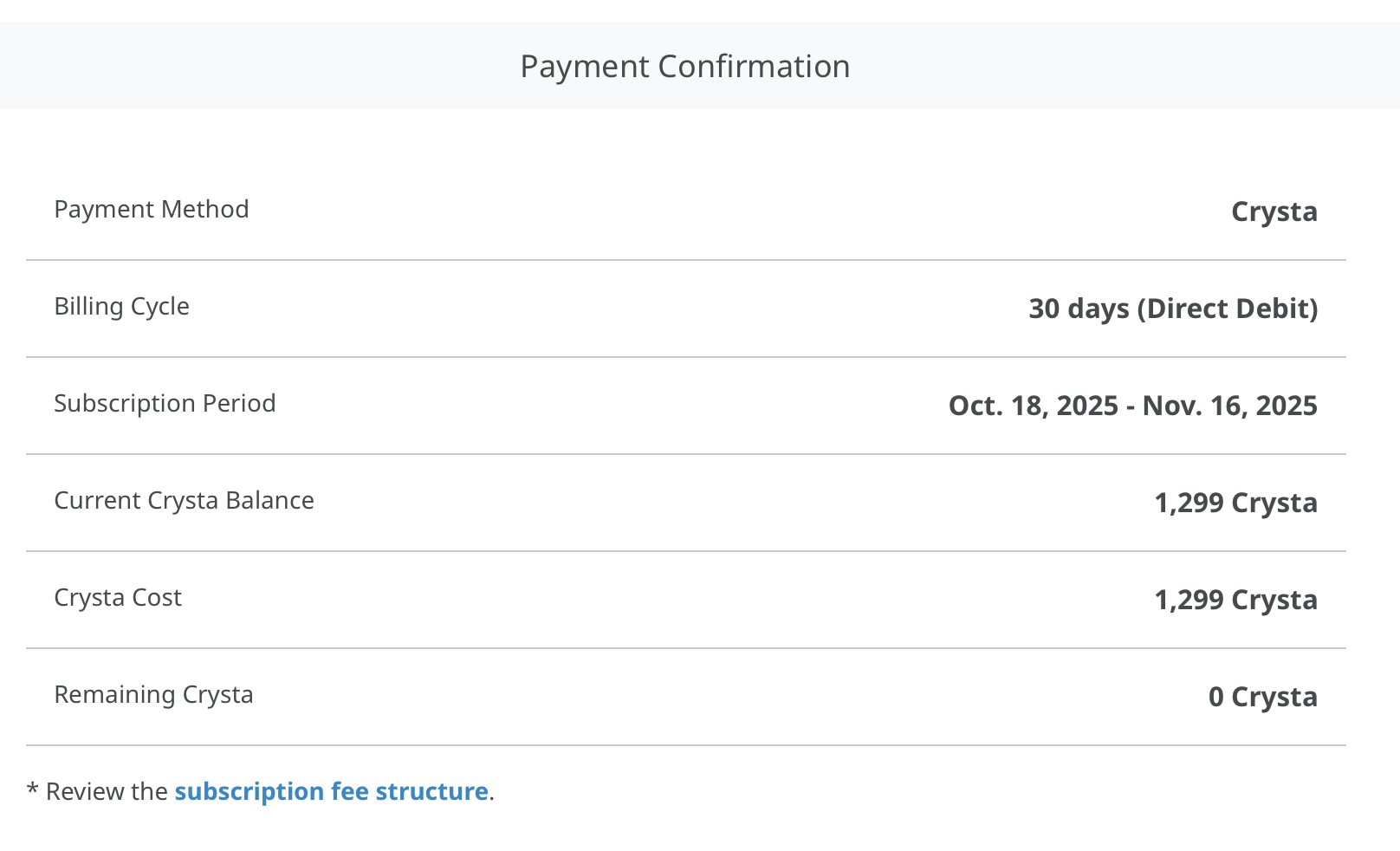Click the Nov. 16, 2025 end date

(1229, 406)
